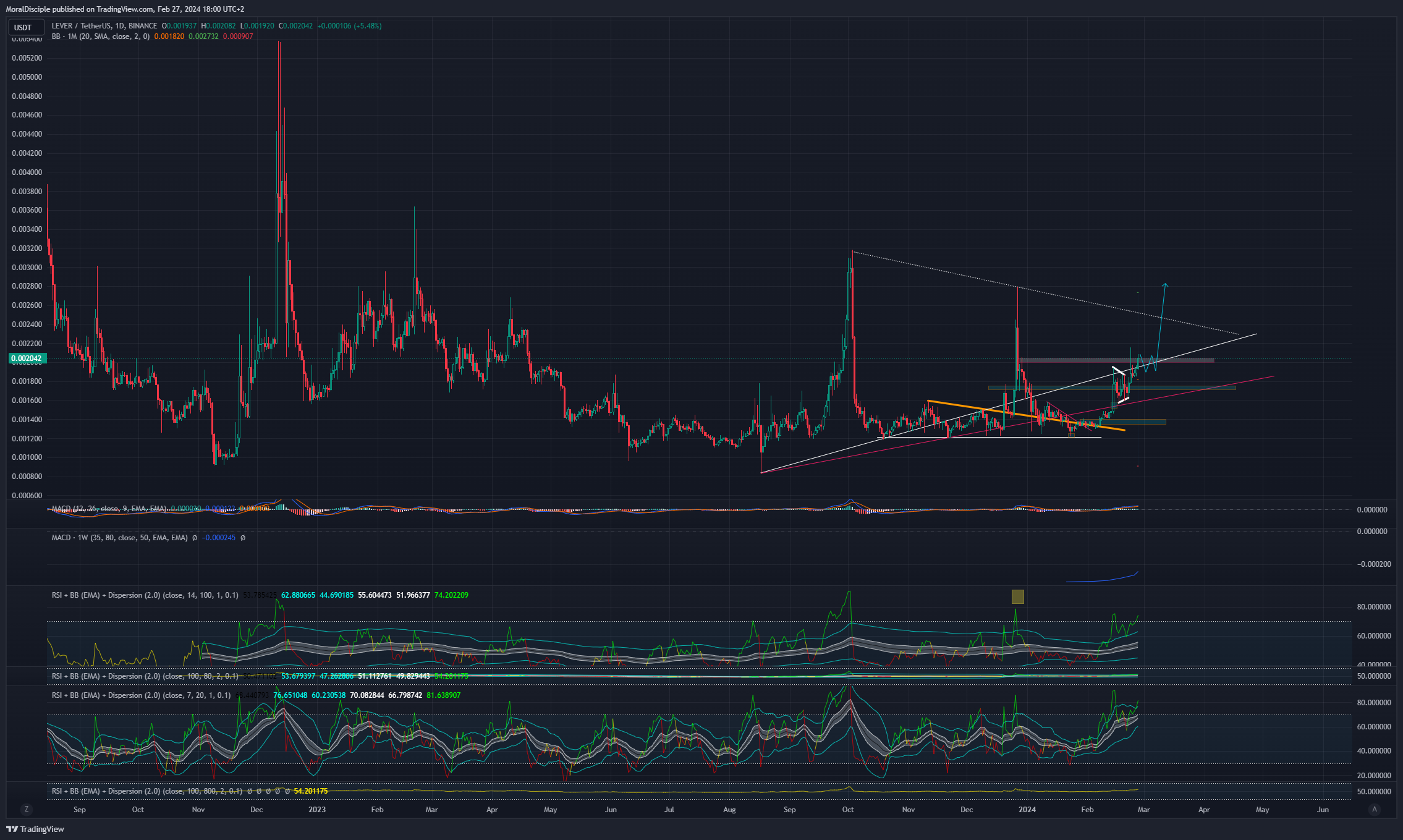The width and height of the screenshot is (1403, 840).
Task: Open the MoralDisciple published on TradingView.com header
Action: pyautogui.click(x=125, y=9)
